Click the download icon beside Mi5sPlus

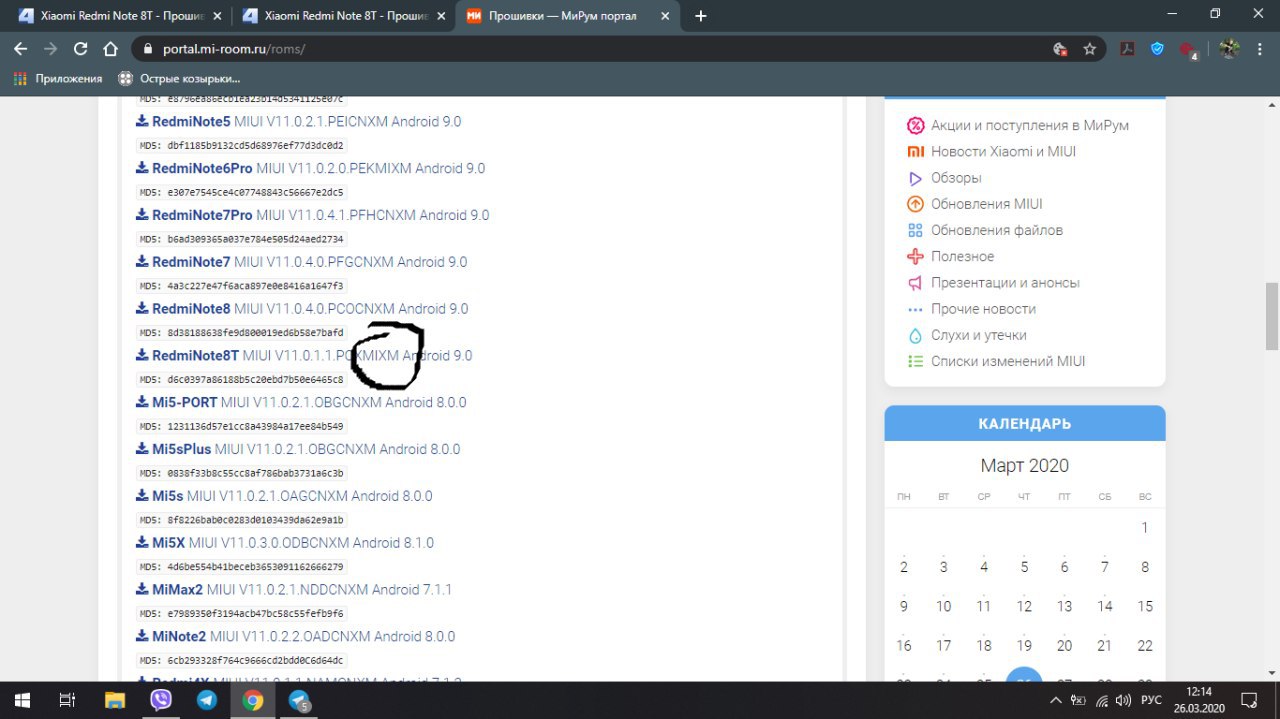pos(142,449)
